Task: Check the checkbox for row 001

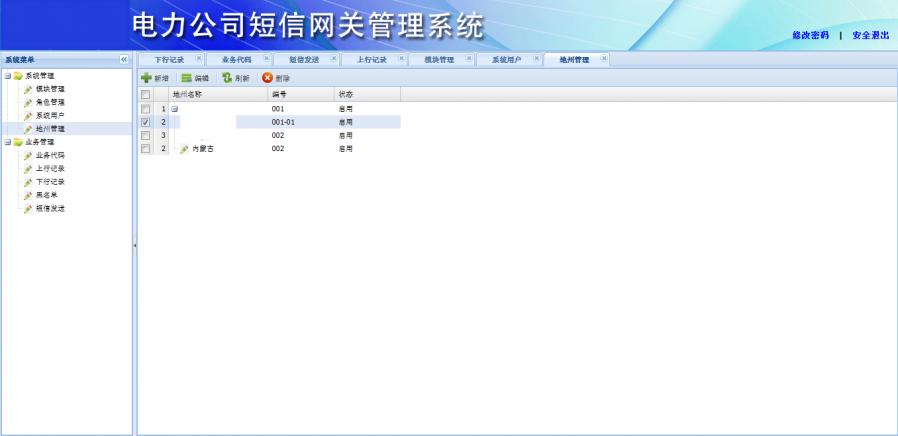Action: click(x=146, y=108)
